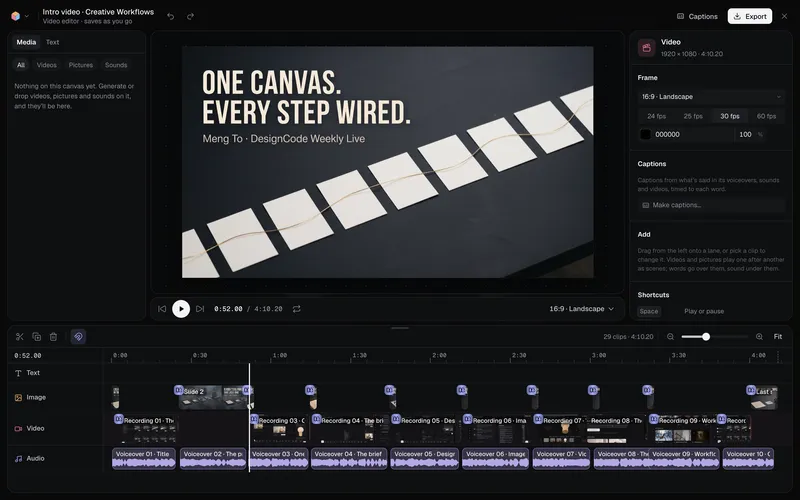The image size is (800, 500).
Task: Toggle loop playback
Action: click(296, 309)
